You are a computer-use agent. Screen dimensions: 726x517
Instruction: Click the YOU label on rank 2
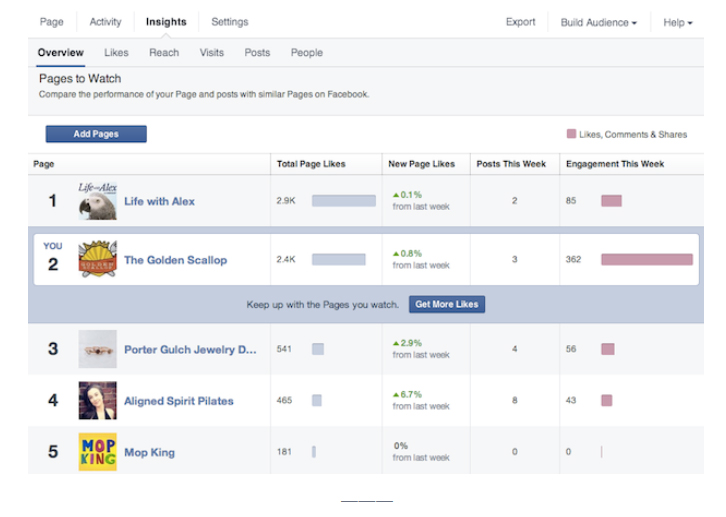tap(52, 246)
